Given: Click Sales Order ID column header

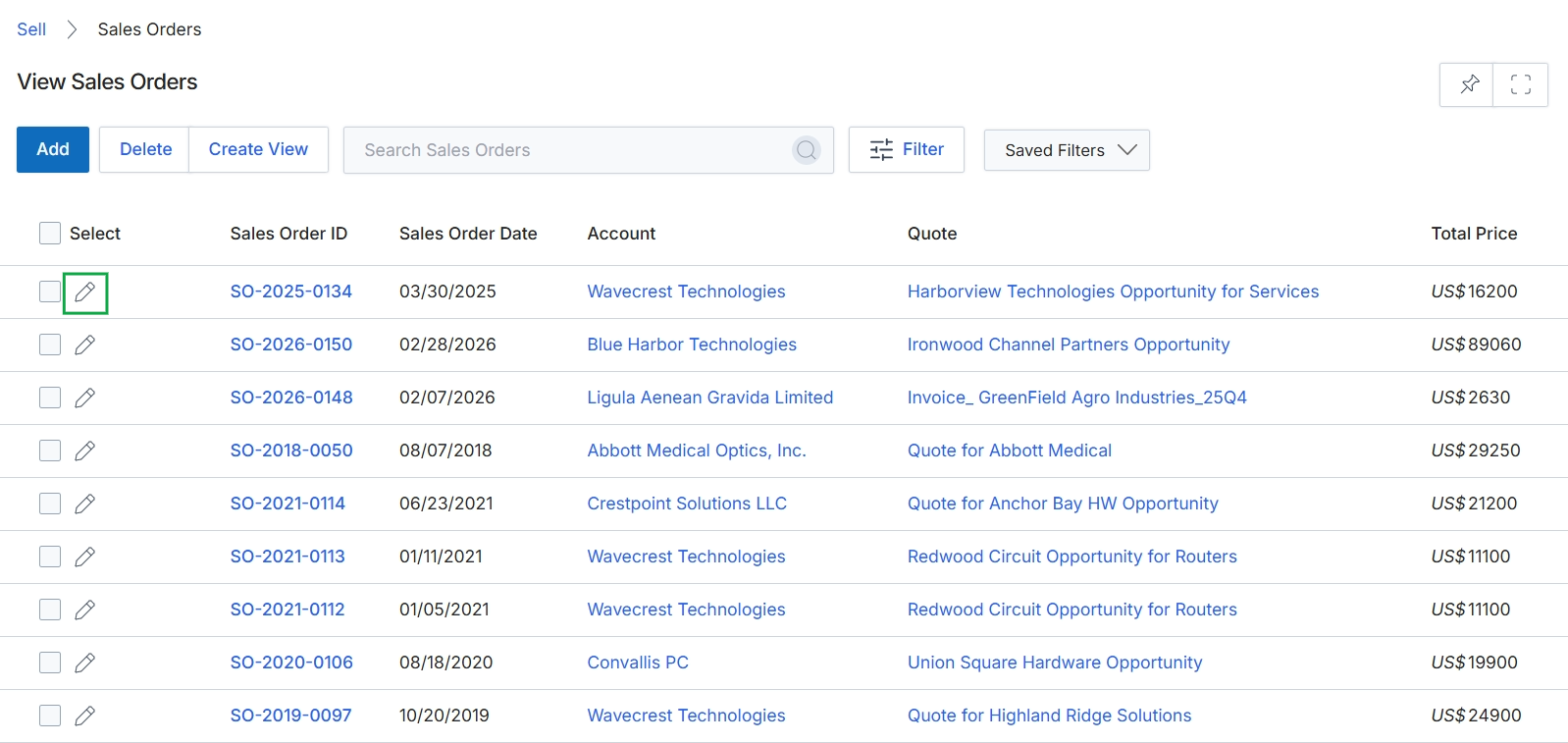Looking at the screenshot, I should point(288,234).
